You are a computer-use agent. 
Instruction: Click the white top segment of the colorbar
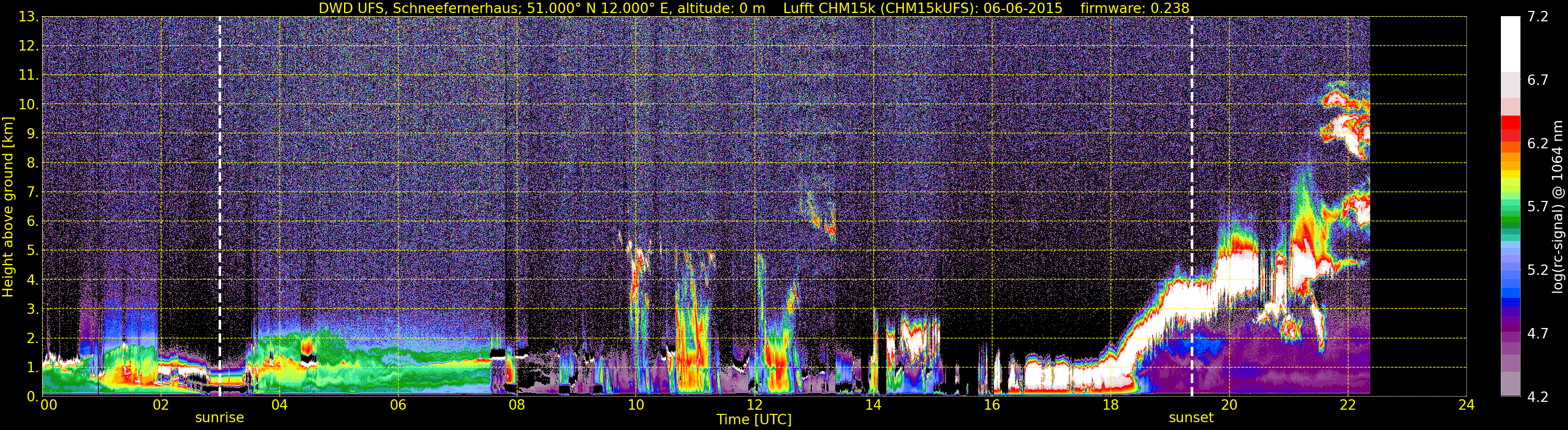pos(1510,44)
